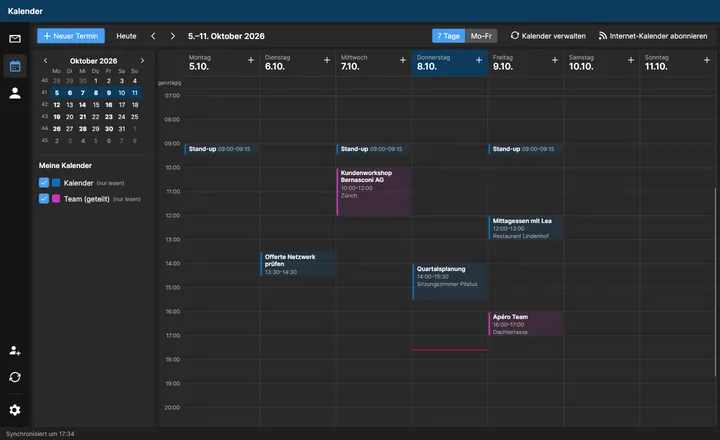
Task: Add event on Sonntag 11.10. plus icon
Action: click(707, 60)
